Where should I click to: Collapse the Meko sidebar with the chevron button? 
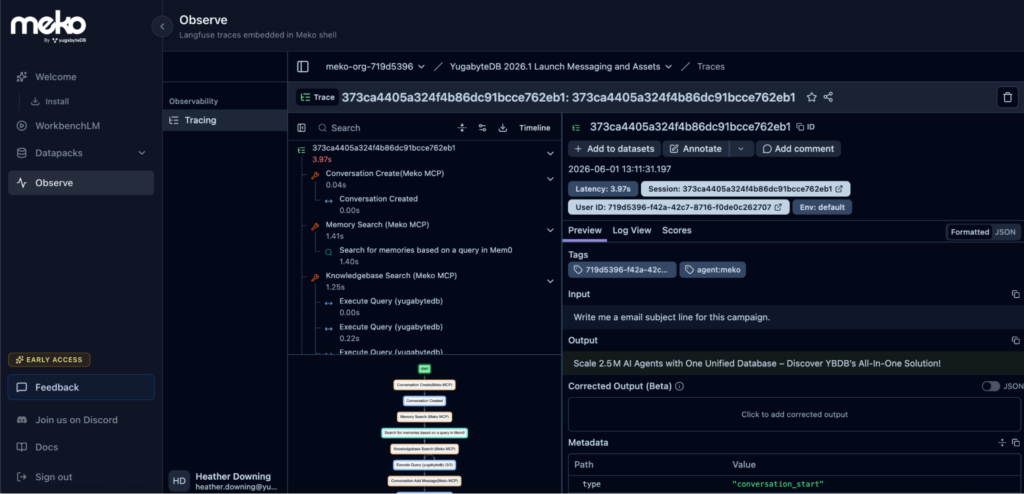click(162, 26)
